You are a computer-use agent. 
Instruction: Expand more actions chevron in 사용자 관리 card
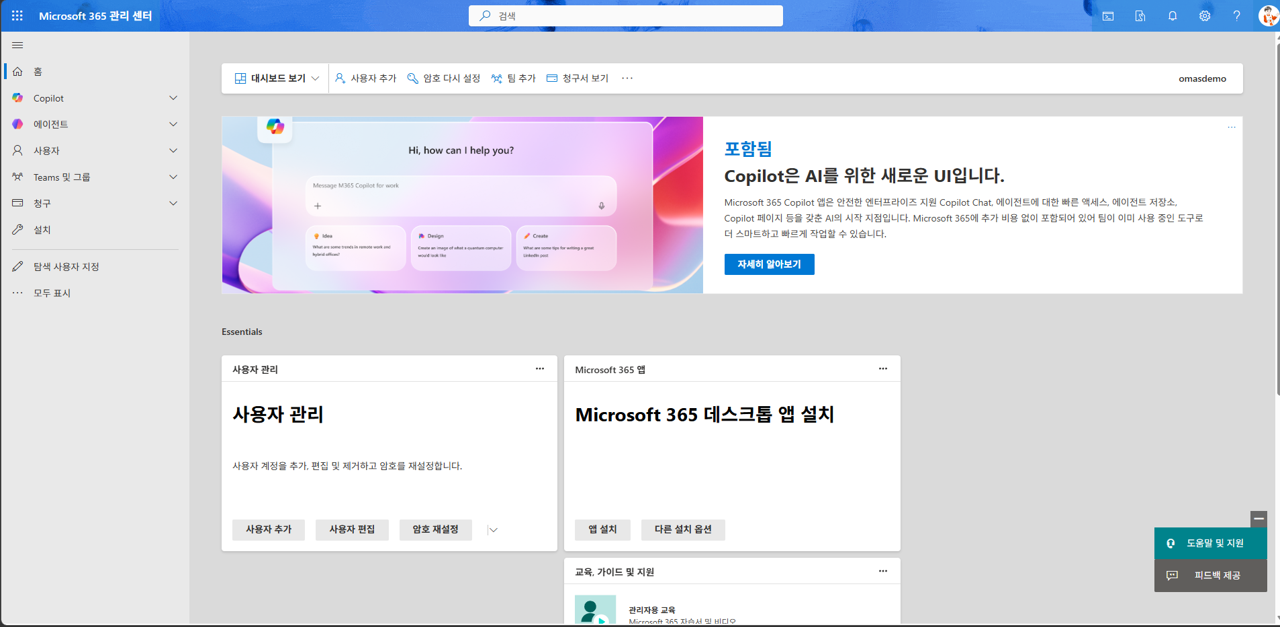tap(493, 530)
